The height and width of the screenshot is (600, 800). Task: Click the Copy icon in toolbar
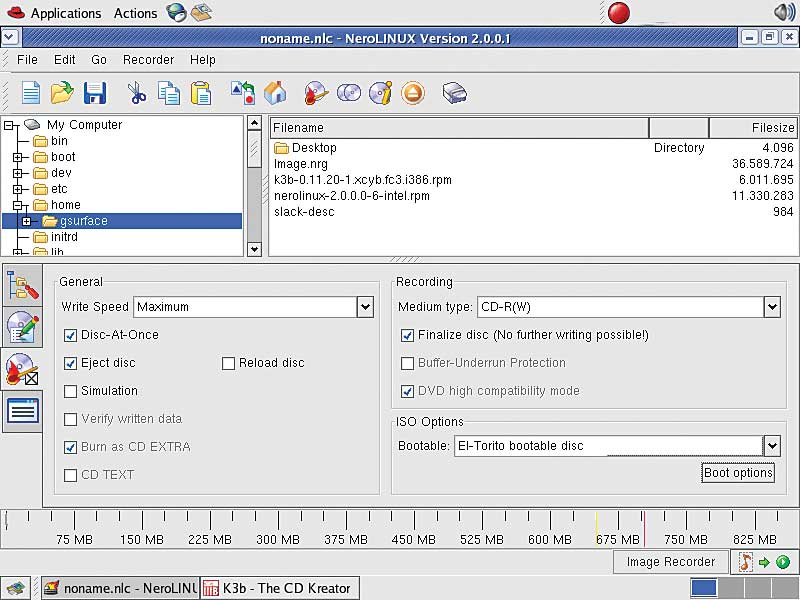click(168, 93)
